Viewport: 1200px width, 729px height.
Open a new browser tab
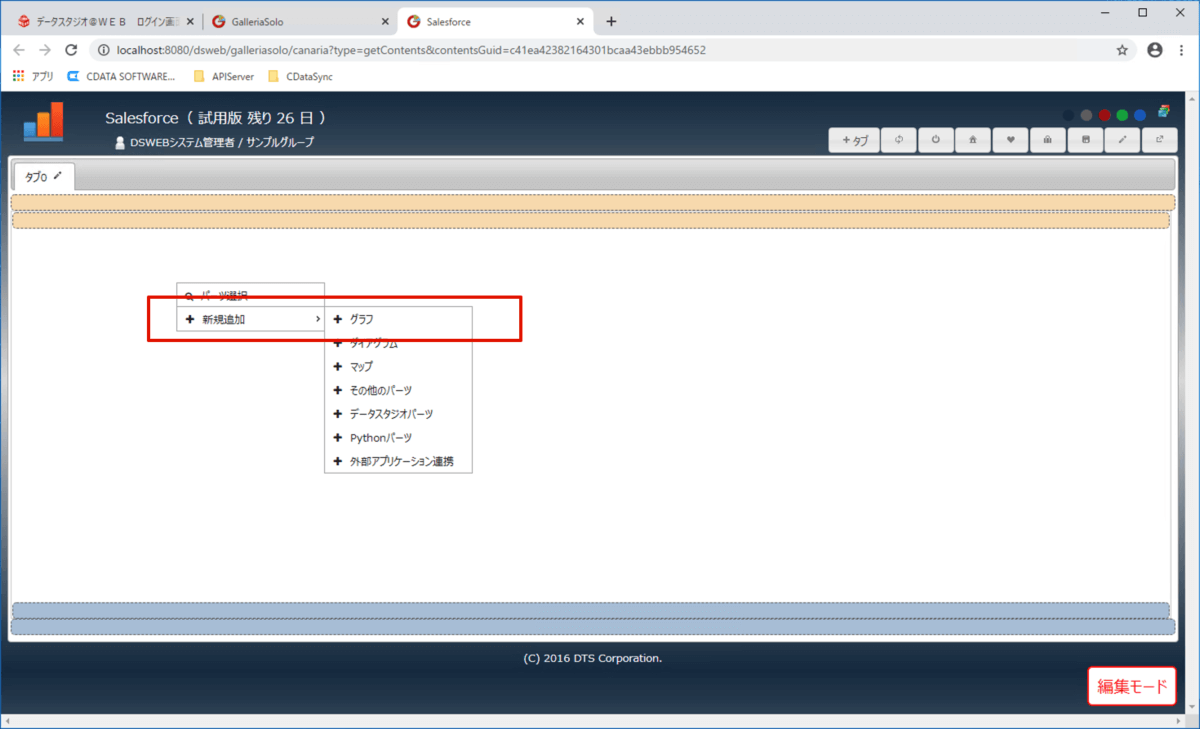click(611, 21)
